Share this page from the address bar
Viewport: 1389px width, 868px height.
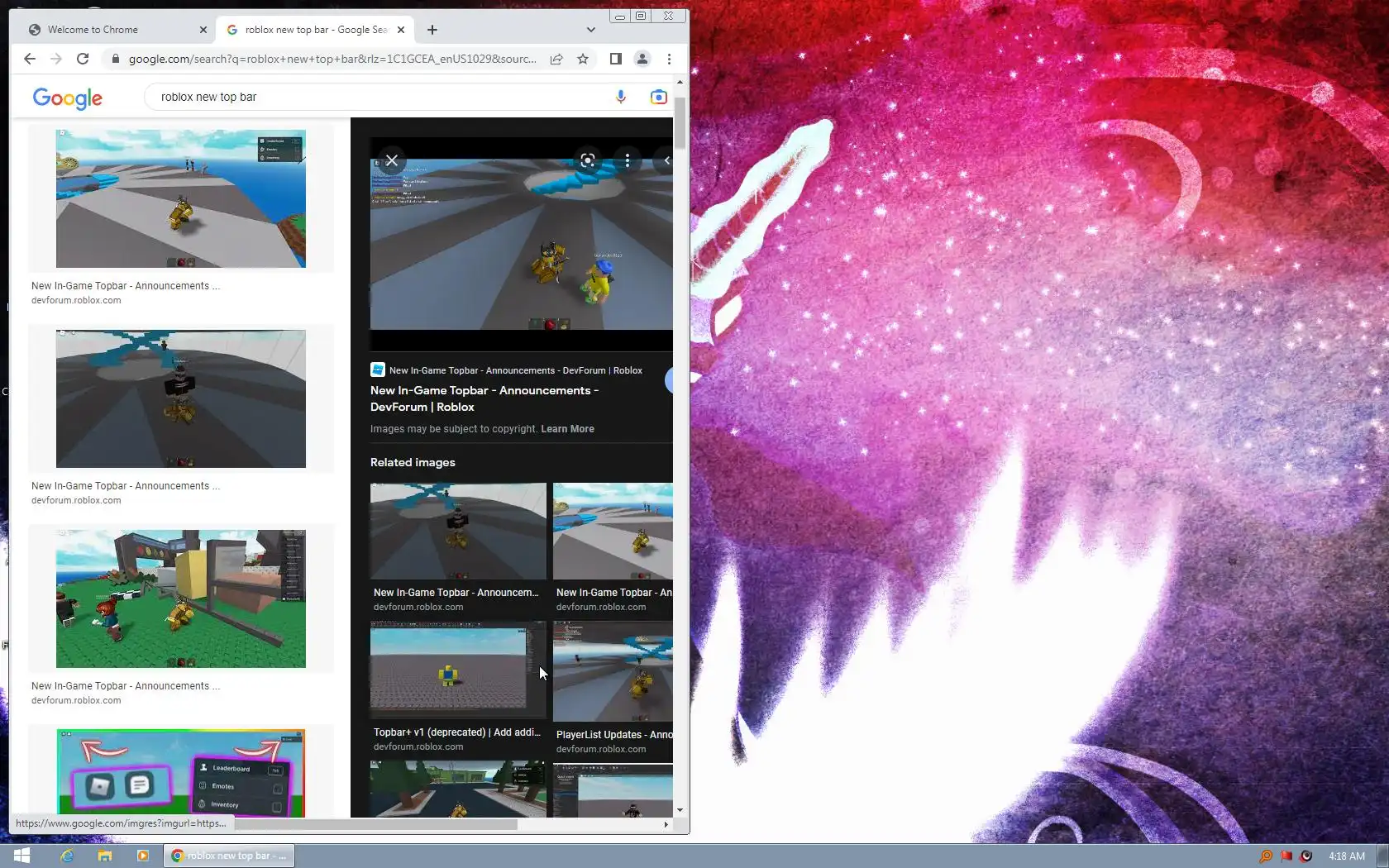556,59
